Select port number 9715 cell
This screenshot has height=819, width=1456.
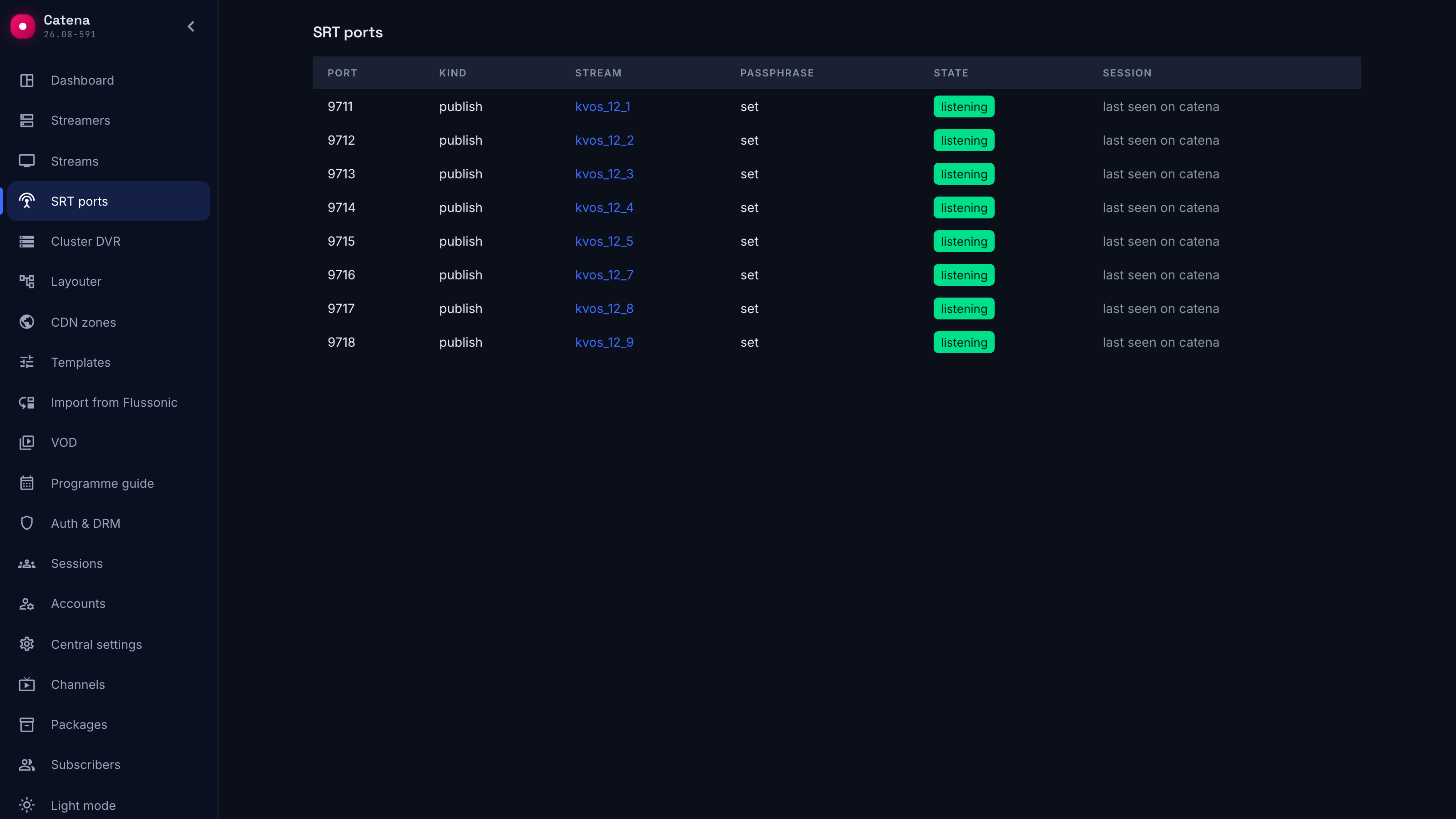pyautogui.click(x=341, y=241)
